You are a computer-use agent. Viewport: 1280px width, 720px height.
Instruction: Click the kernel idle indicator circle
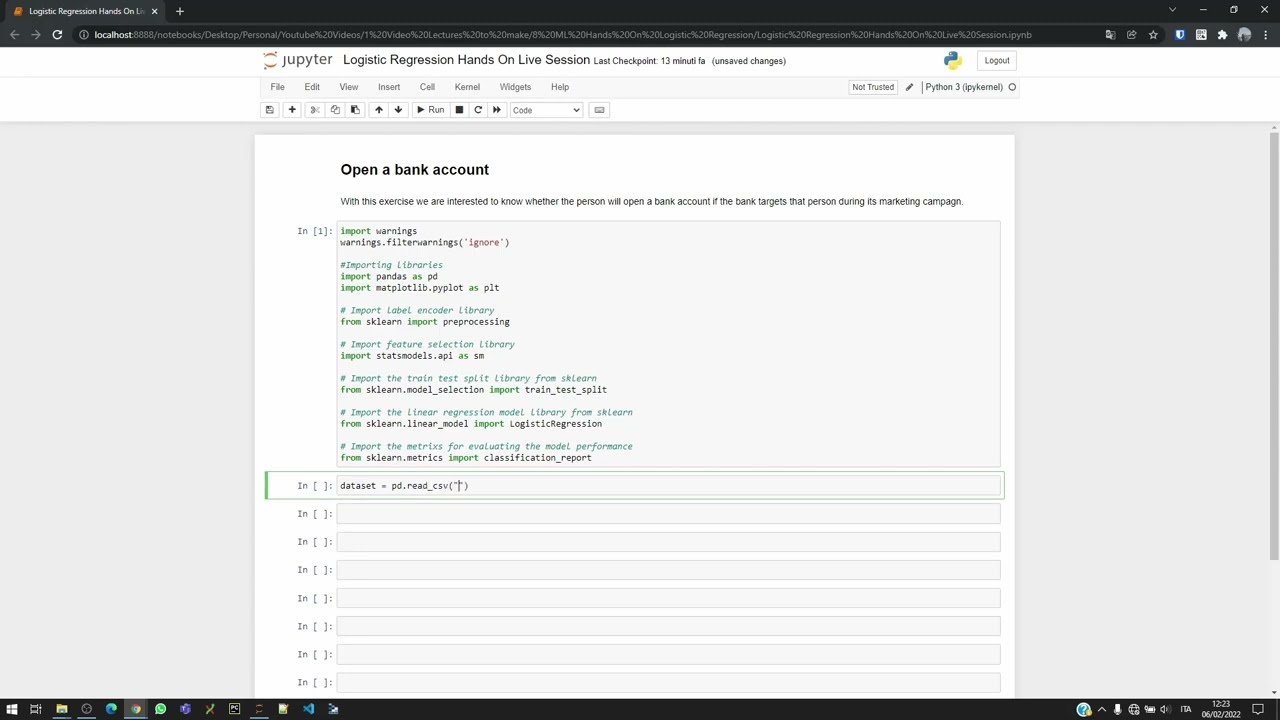[1012, 87]
